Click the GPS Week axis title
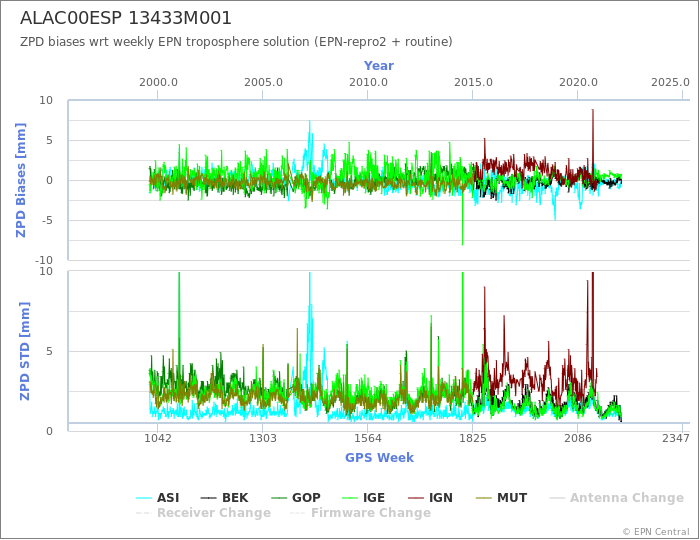Screen dimensions: 700x540 [379, 458]
